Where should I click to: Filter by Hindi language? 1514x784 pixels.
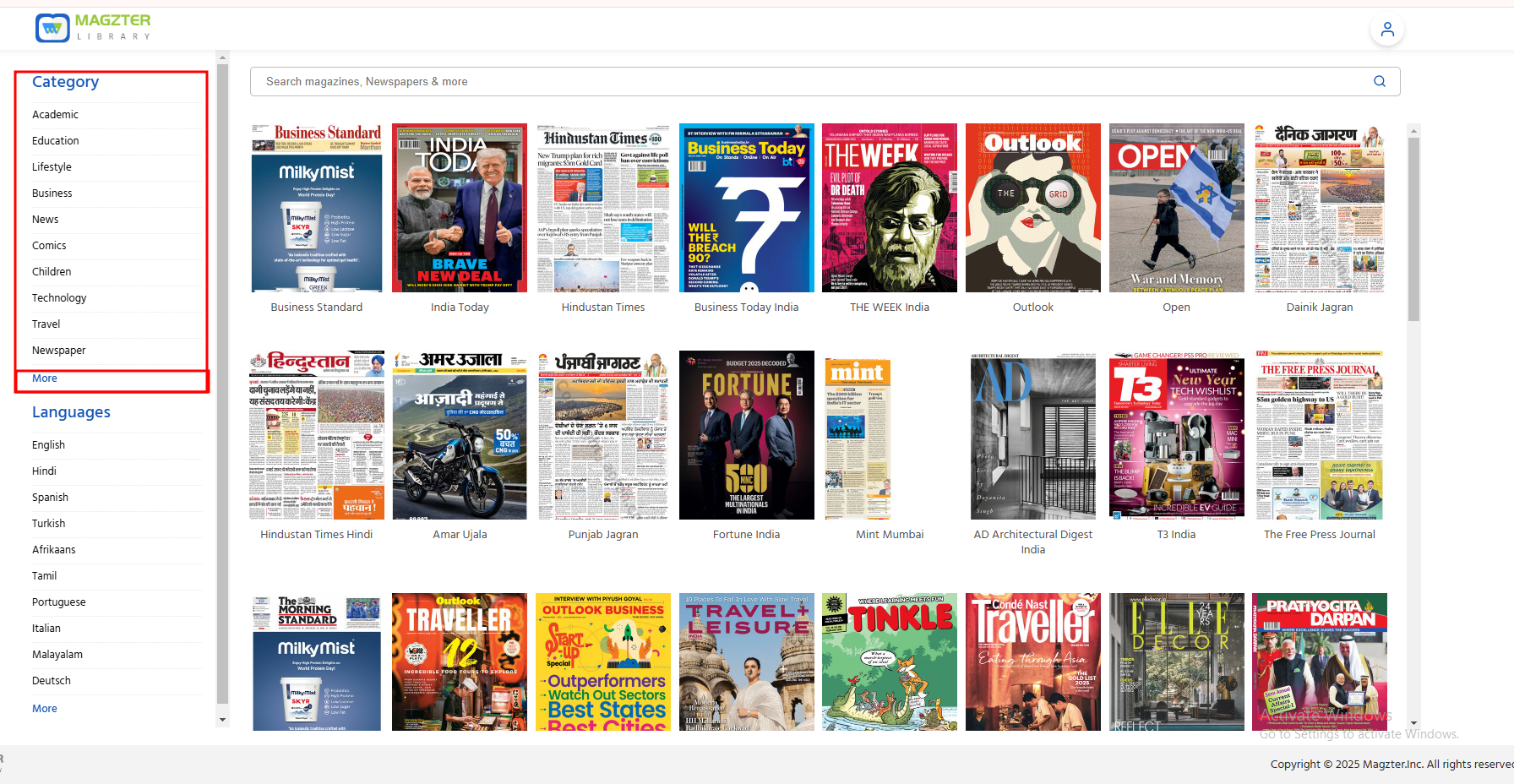point(44,471)
